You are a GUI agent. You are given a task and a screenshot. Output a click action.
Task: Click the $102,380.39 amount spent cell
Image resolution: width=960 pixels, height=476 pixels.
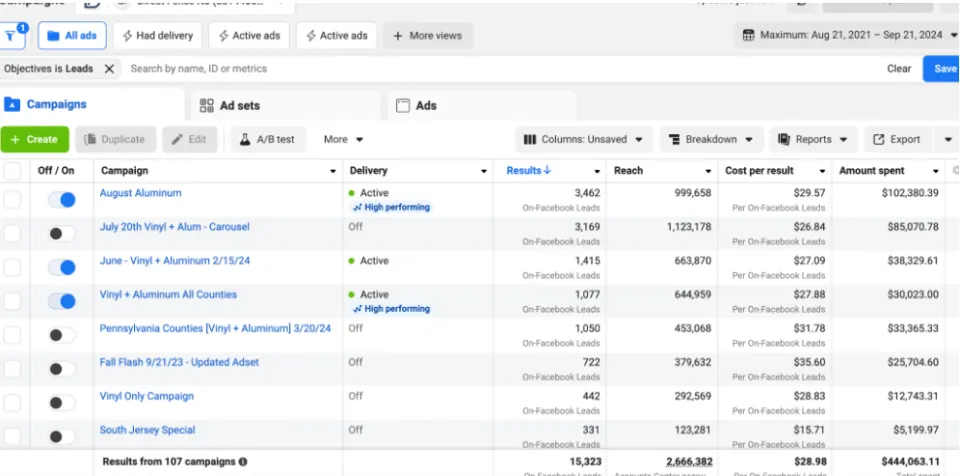[x=910, y=193]
